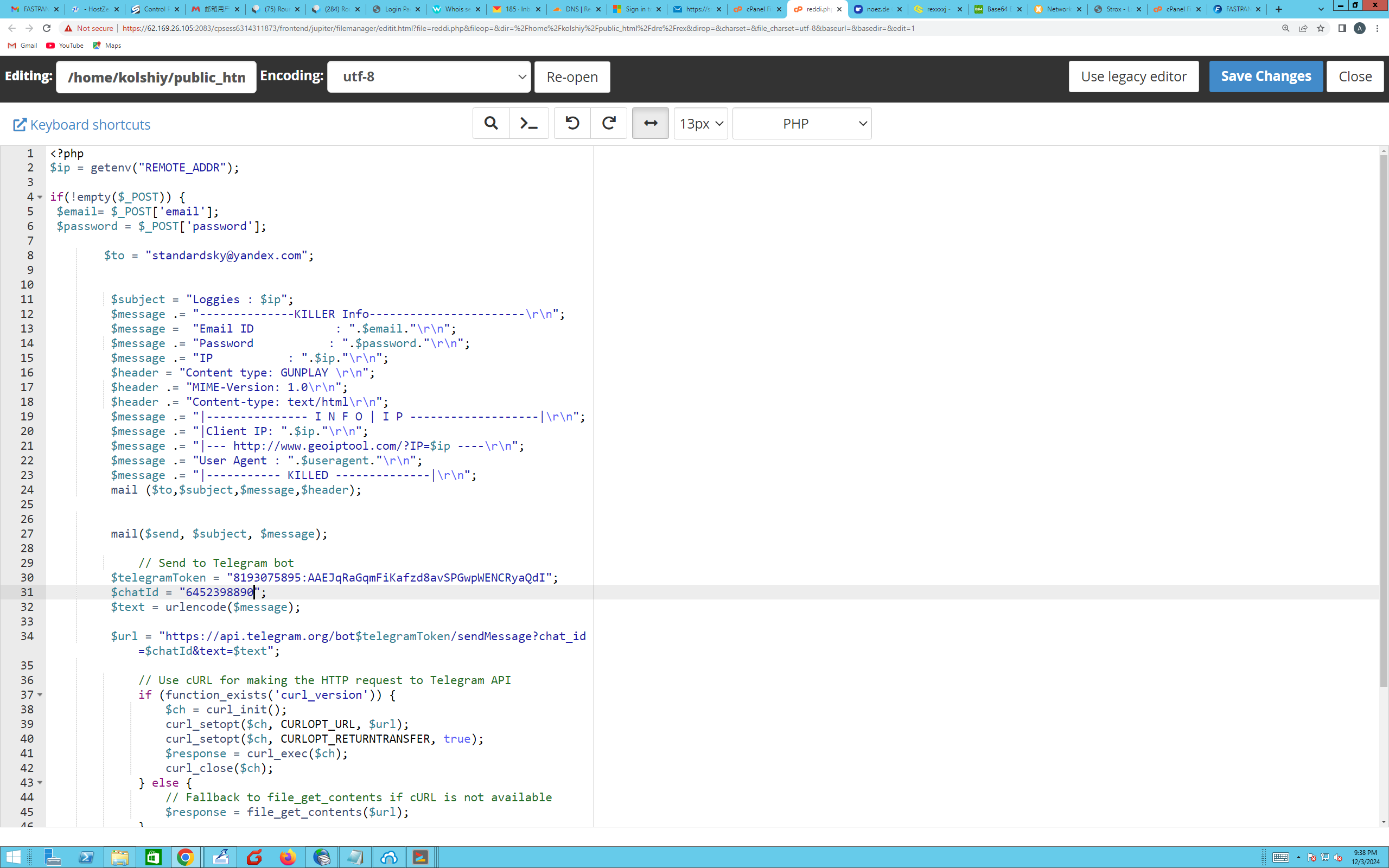Reload the current page
The width and height of the screenshot is (1389, 868).
[47, 28]
